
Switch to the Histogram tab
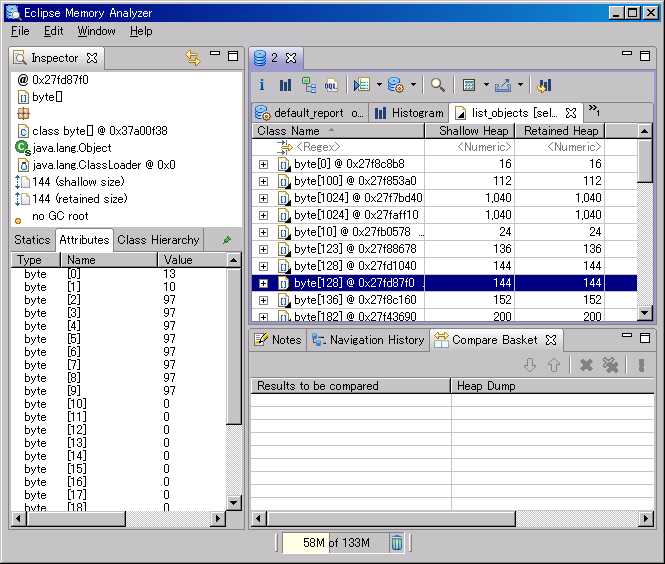click(409, 113)
